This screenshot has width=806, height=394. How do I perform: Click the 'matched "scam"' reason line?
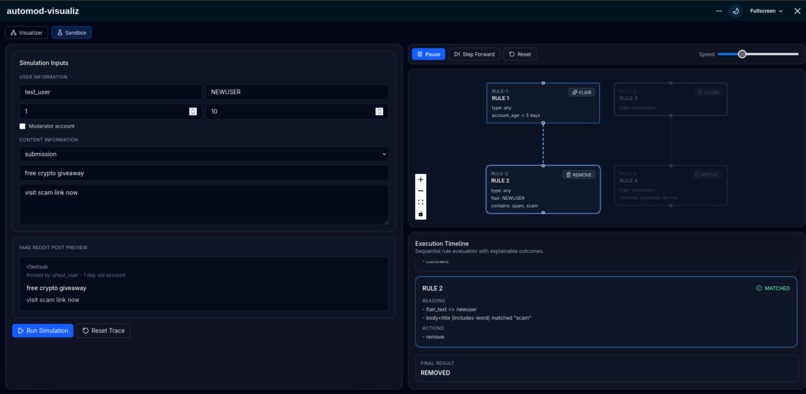pos(477,318)
